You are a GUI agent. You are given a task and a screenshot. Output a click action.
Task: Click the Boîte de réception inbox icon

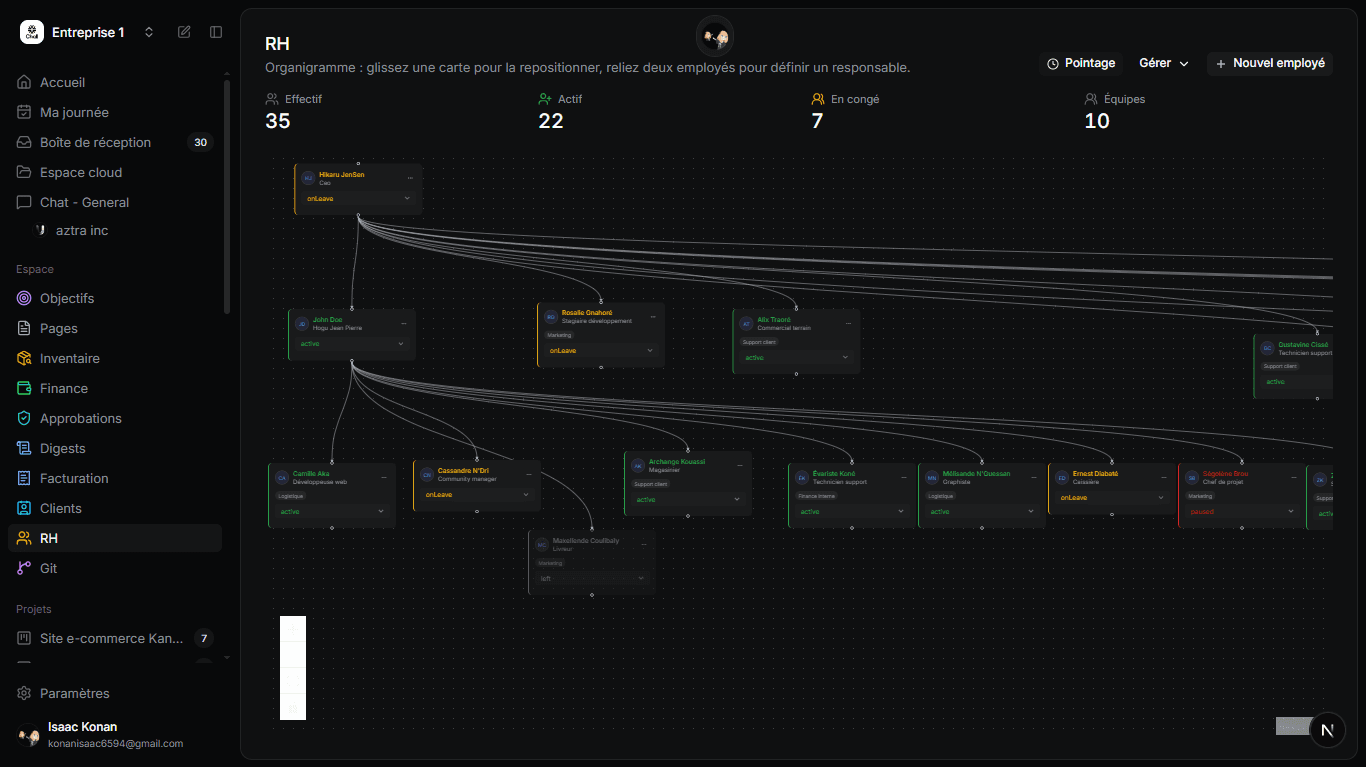pos(24,142)
